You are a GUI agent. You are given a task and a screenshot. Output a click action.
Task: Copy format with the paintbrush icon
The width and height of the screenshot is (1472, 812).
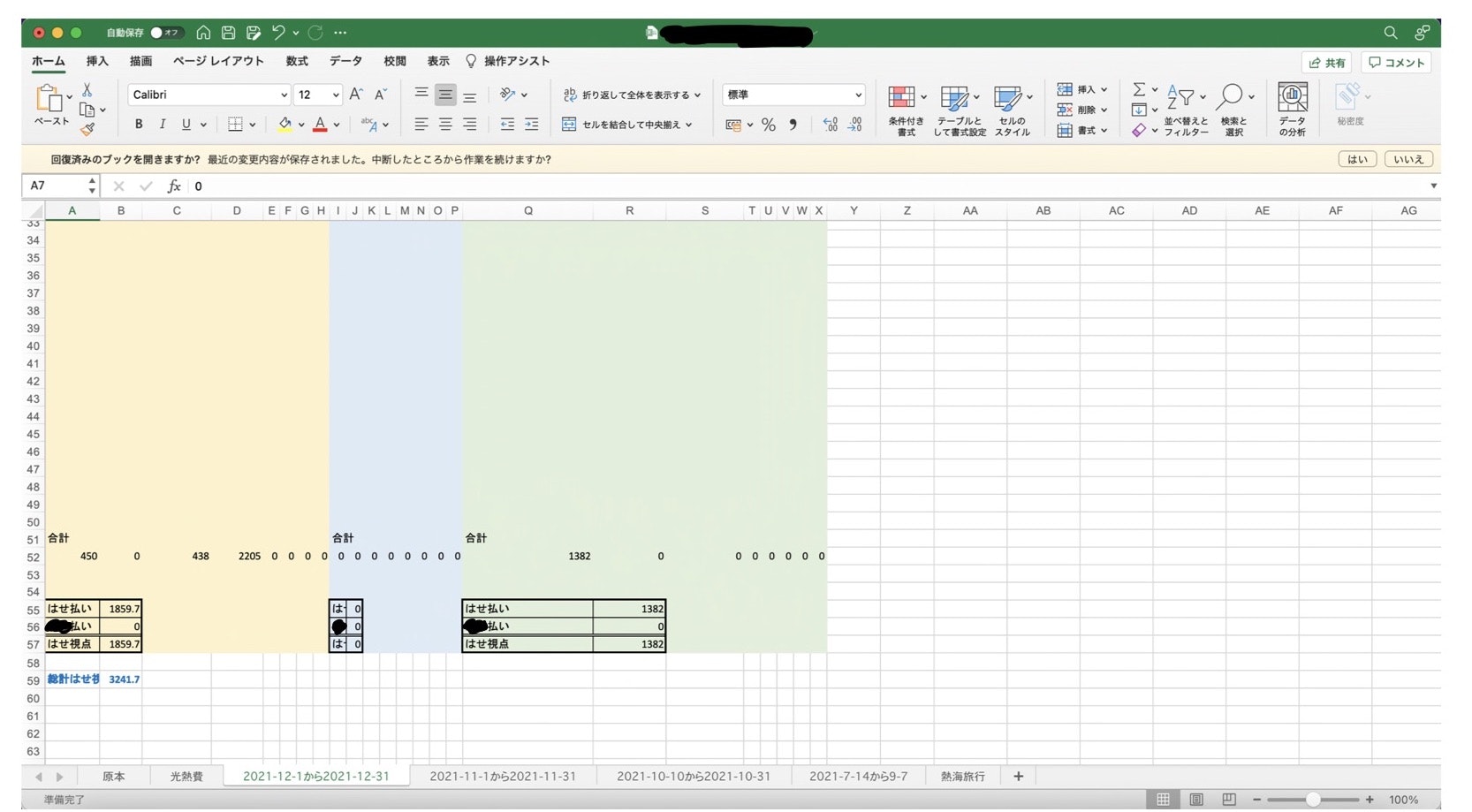pyautogui.click(x=87, y=129)
